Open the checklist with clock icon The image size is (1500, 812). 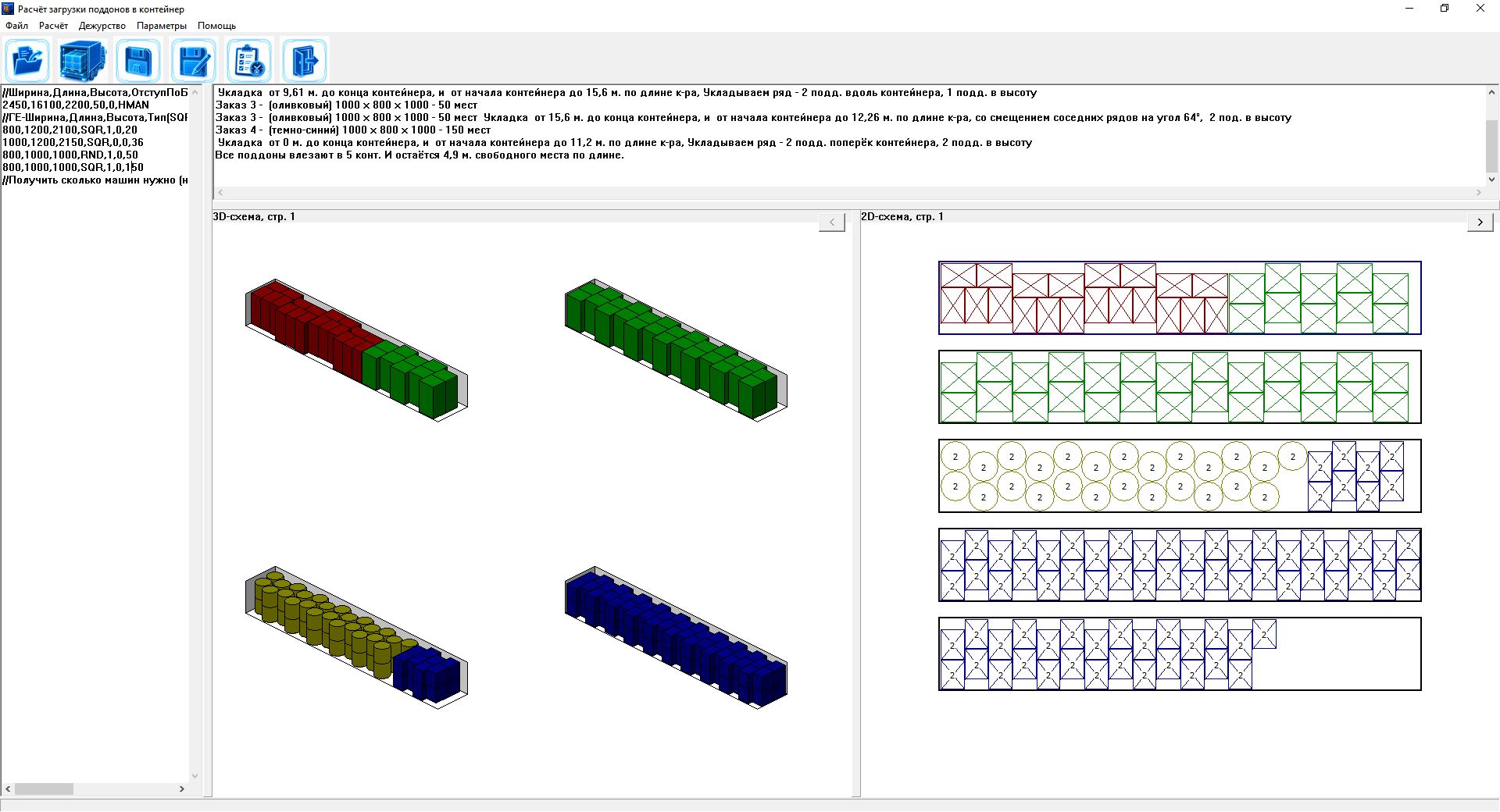pos(249,61)
